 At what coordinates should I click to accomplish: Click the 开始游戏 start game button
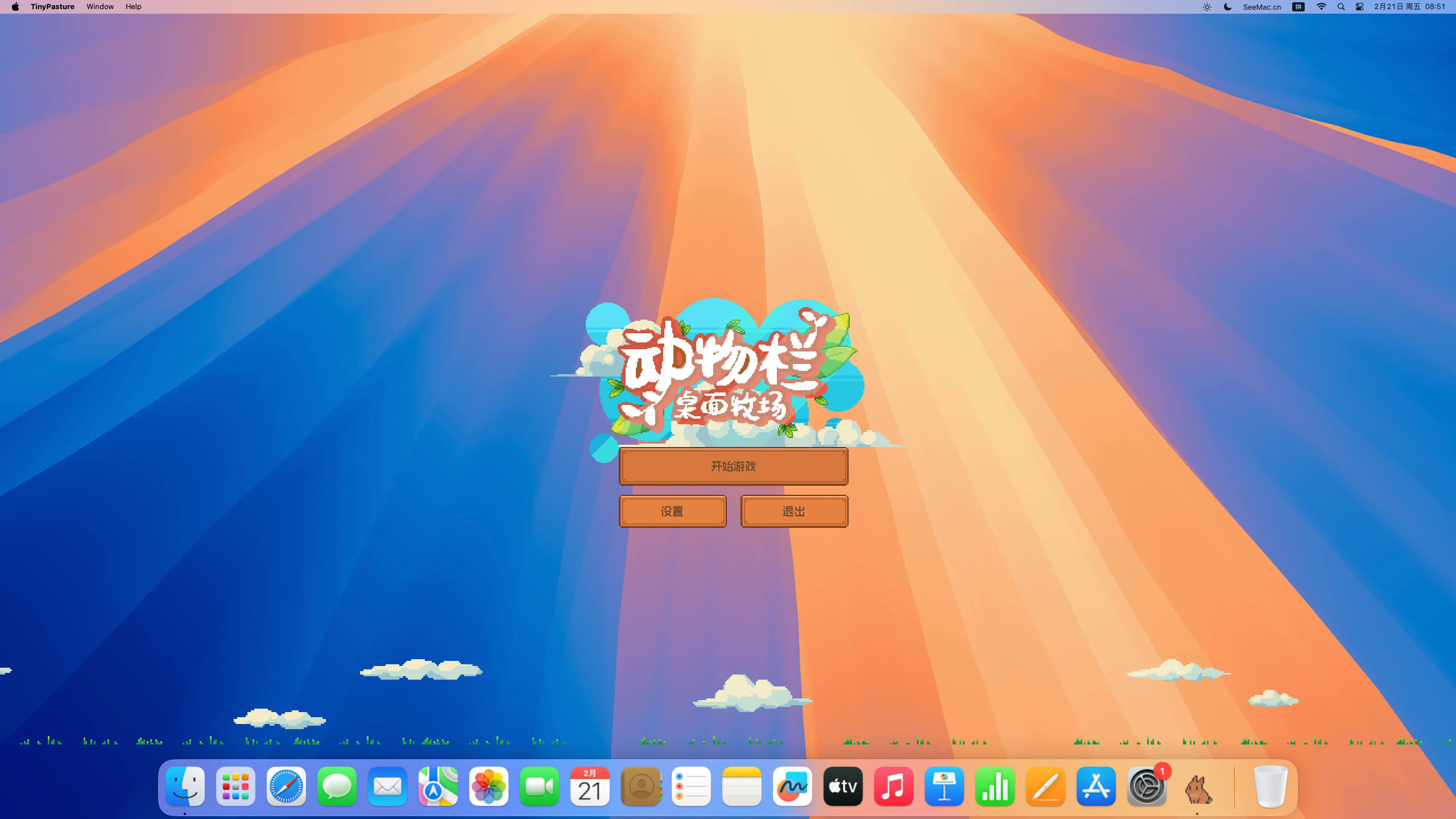[x=733, y=466]
